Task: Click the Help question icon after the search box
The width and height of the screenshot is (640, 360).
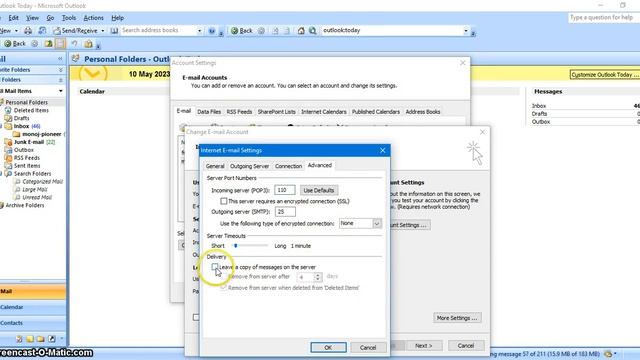Action: (x=211, y=31)
